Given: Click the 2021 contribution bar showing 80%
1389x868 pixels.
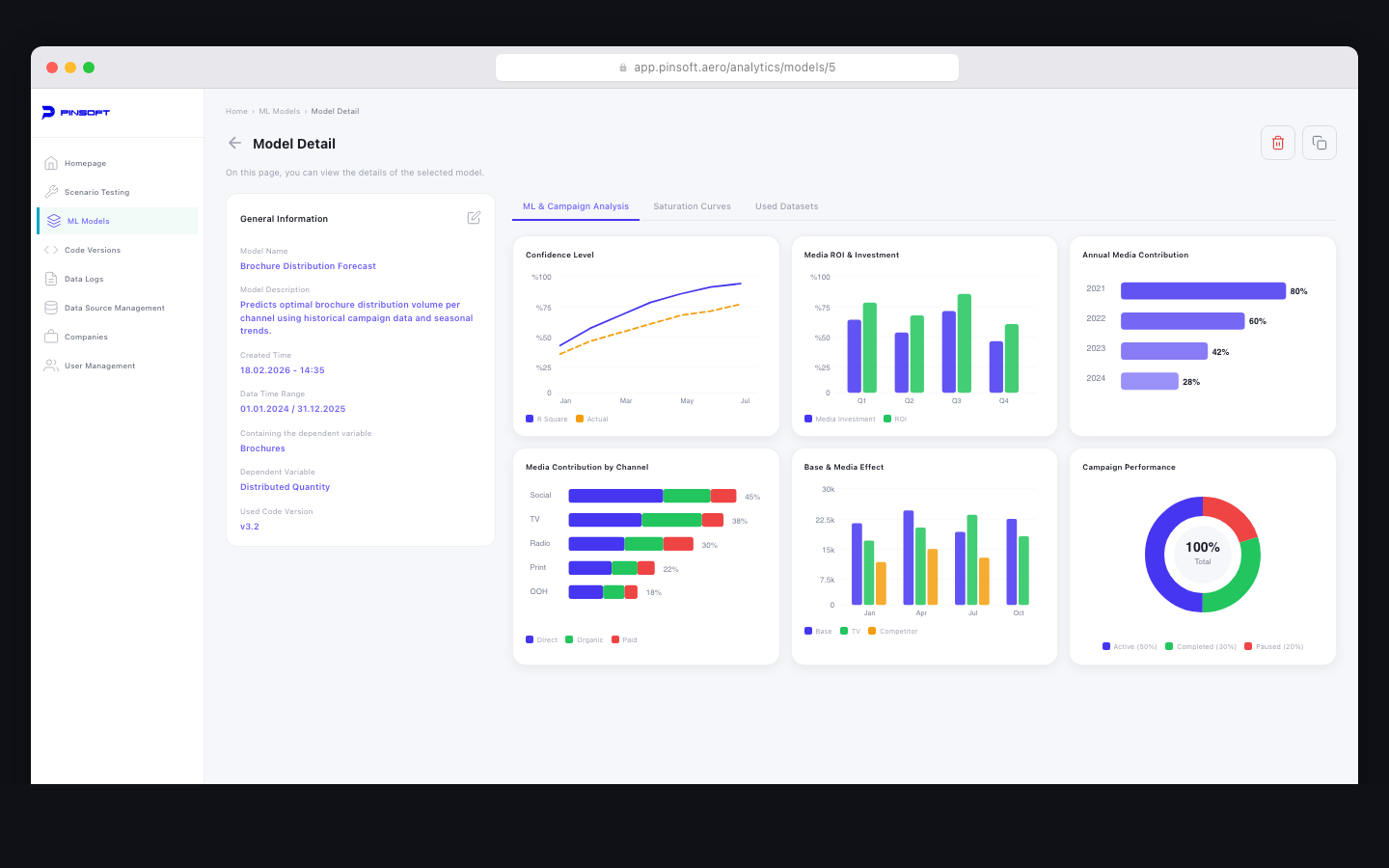Looking at the screenshot, I should (1203, 289).
